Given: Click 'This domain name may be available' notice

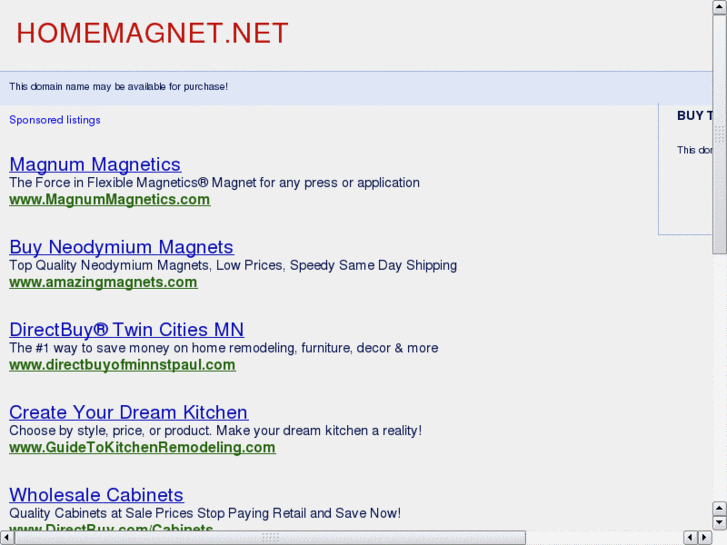Looking at the screenshot, I should 118,87.
